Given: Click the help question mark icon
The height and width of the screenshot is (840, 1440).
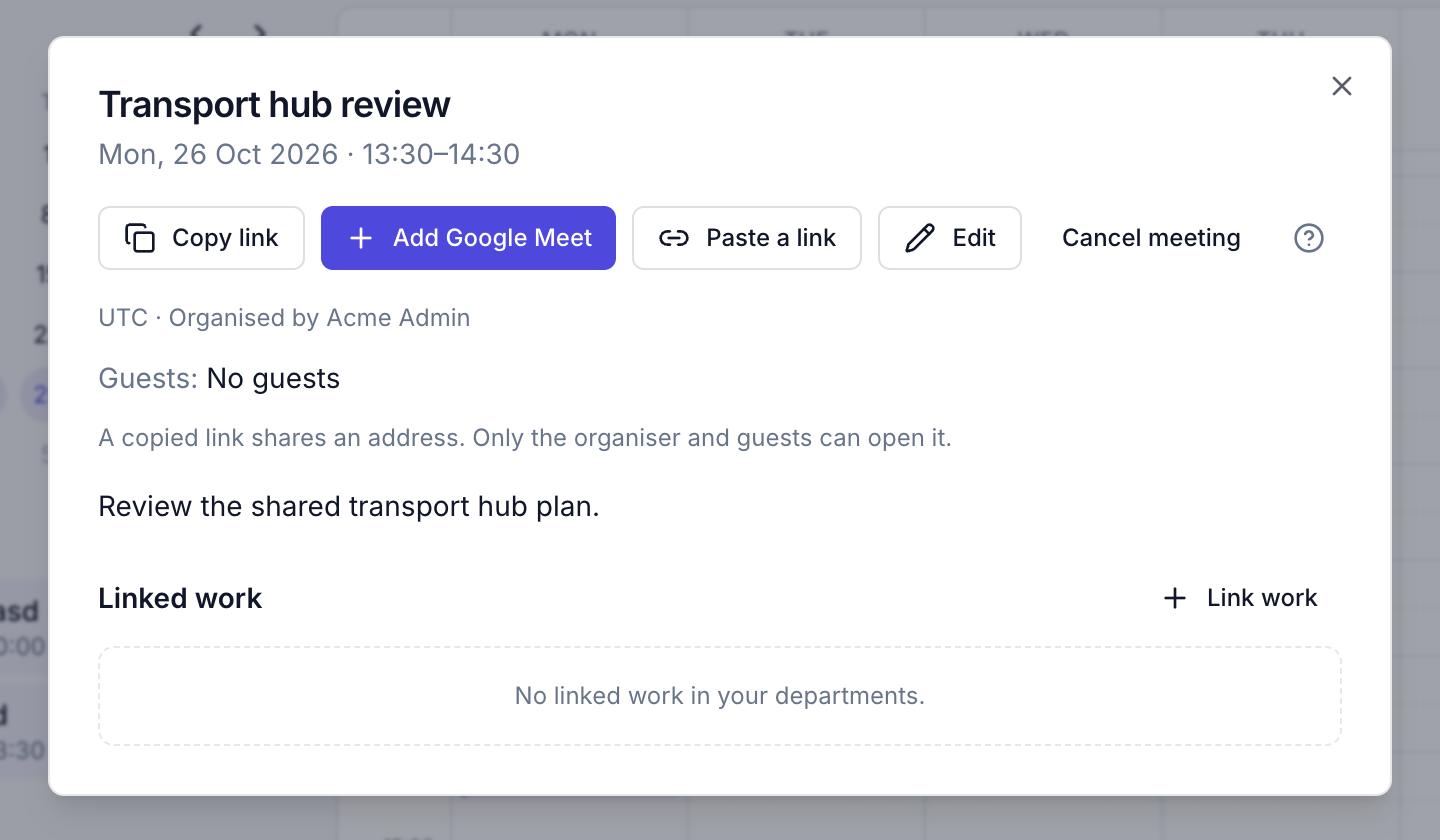Looking at the screenshot, I should (x=1309, y=238).
